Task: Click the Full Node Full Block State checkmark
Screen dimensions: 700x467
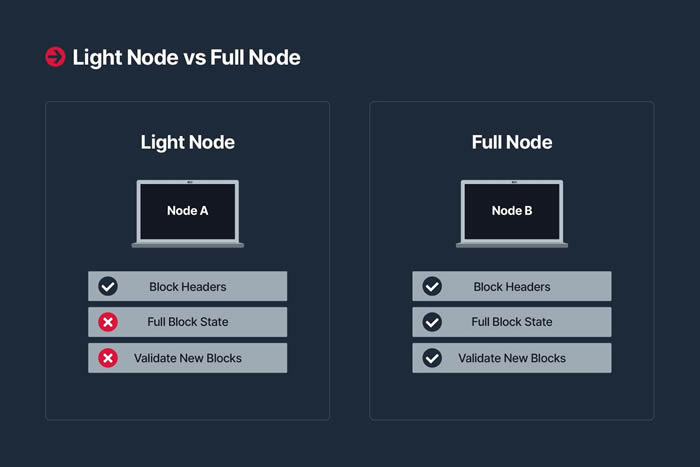Action: pyautogui.click(x=432, y=322)
